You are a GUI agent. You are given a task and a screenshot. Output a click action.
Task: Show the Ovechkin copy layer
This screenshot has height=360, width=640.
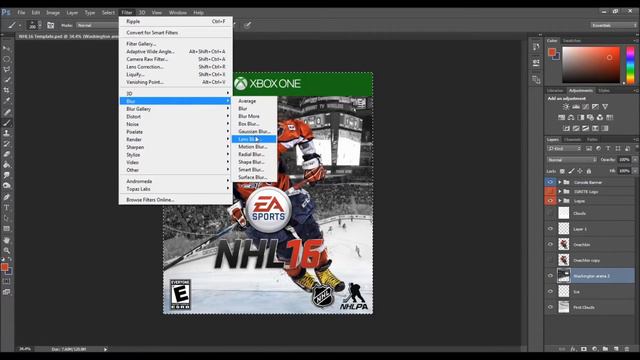(x=550, y=260)
